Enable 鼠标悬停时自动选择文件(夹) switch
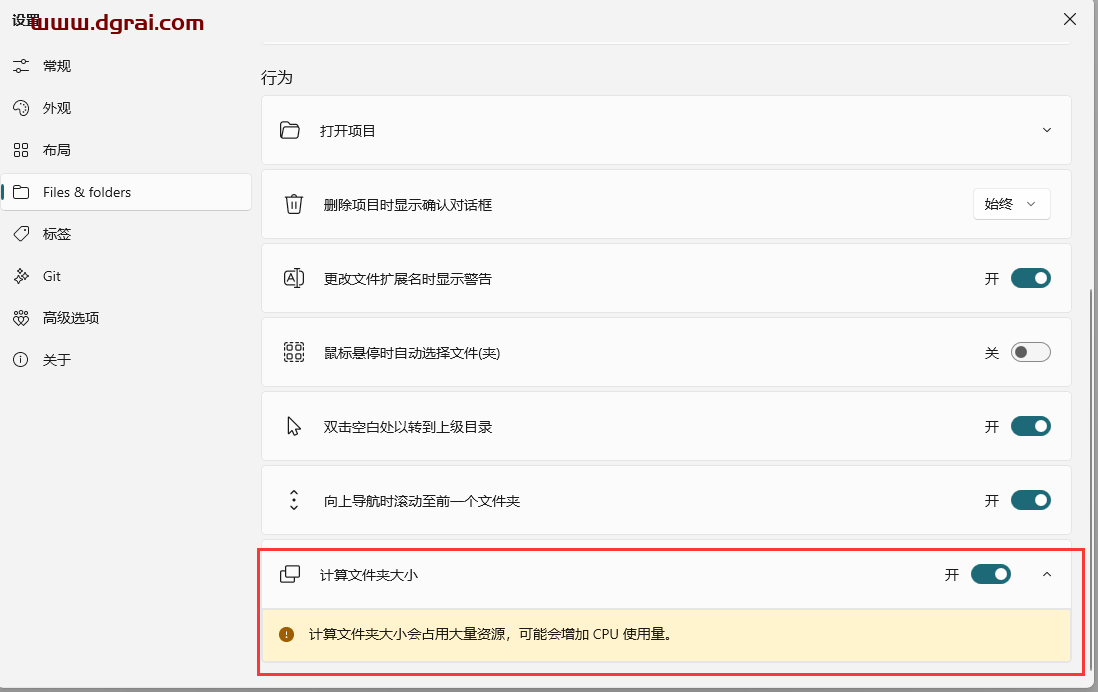Screen dimensions: 1098x692 [x=1031, y=352]
